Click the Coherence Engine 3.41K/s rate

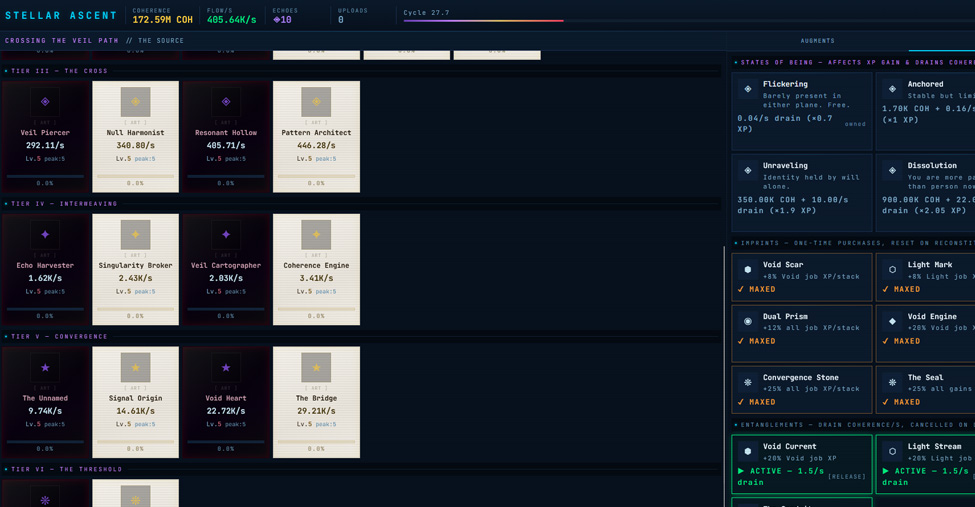point(317,278)
